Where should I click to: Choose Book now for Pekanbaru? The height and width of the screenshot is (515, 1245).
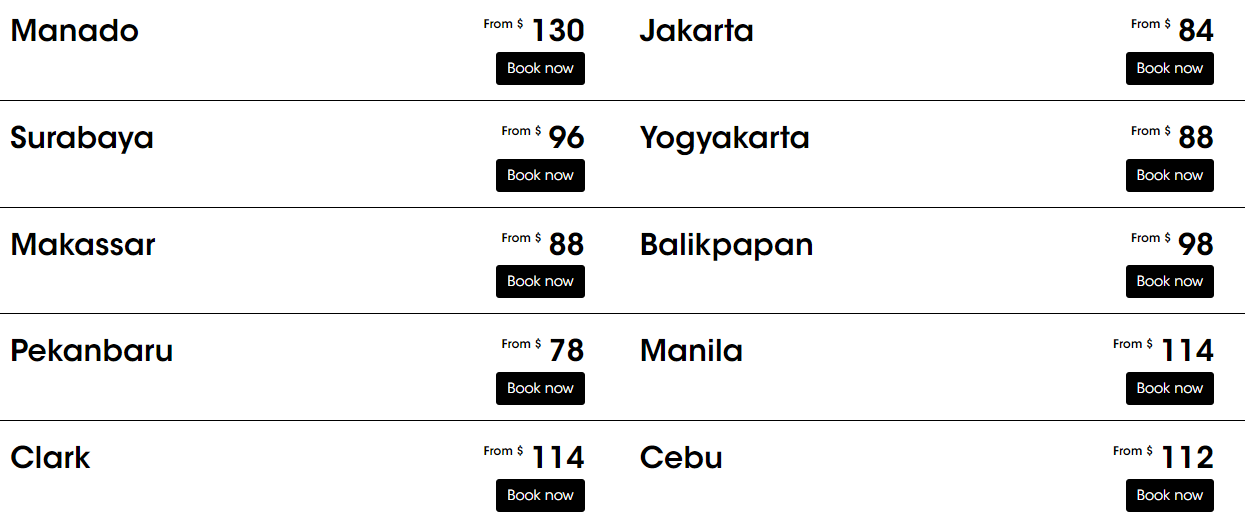[x=540, y=389]
